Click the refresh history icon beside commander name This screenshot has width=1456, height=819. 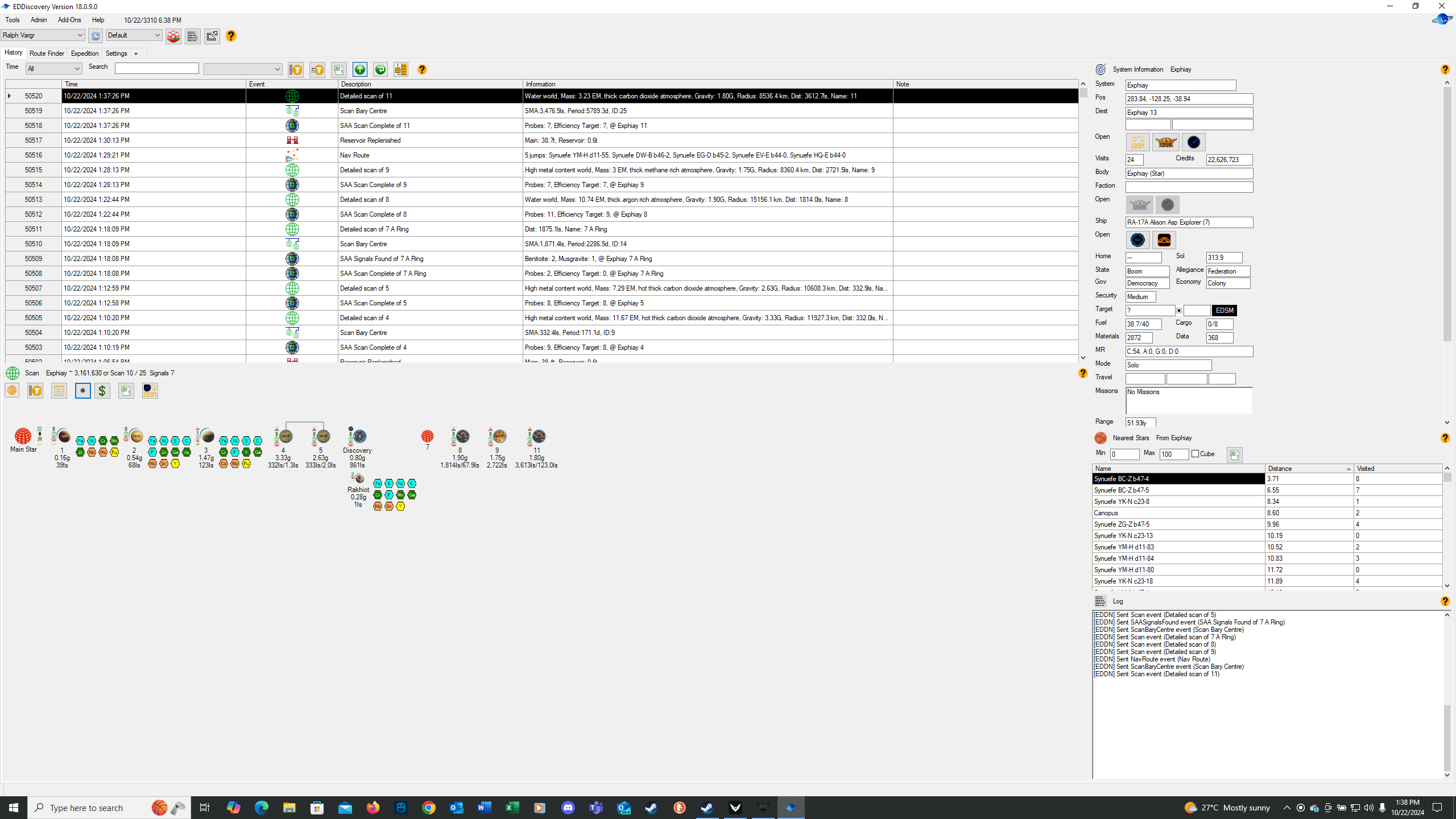tap(96, 36)
